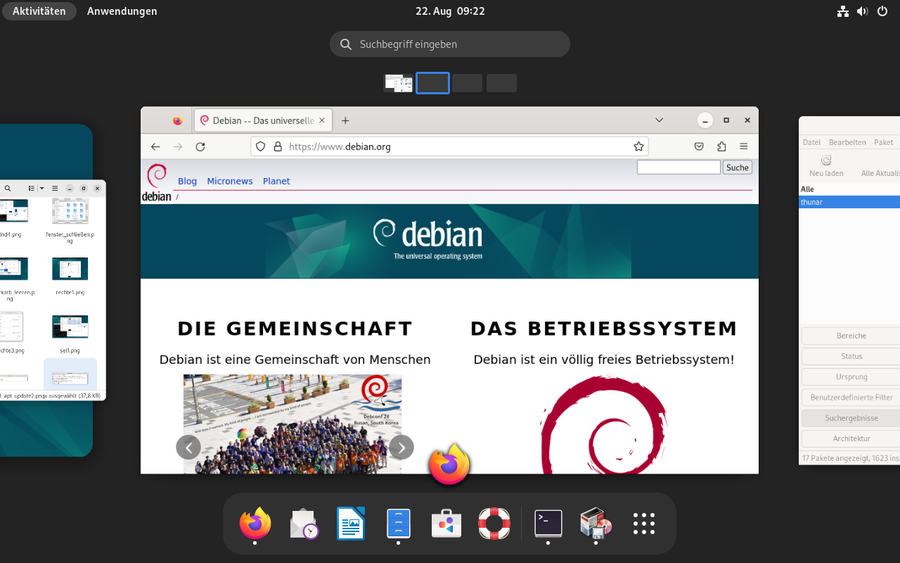Open Firefox View pinned icon in tab bar
Viewport: 900px width, 563px height.
[177, 121]
